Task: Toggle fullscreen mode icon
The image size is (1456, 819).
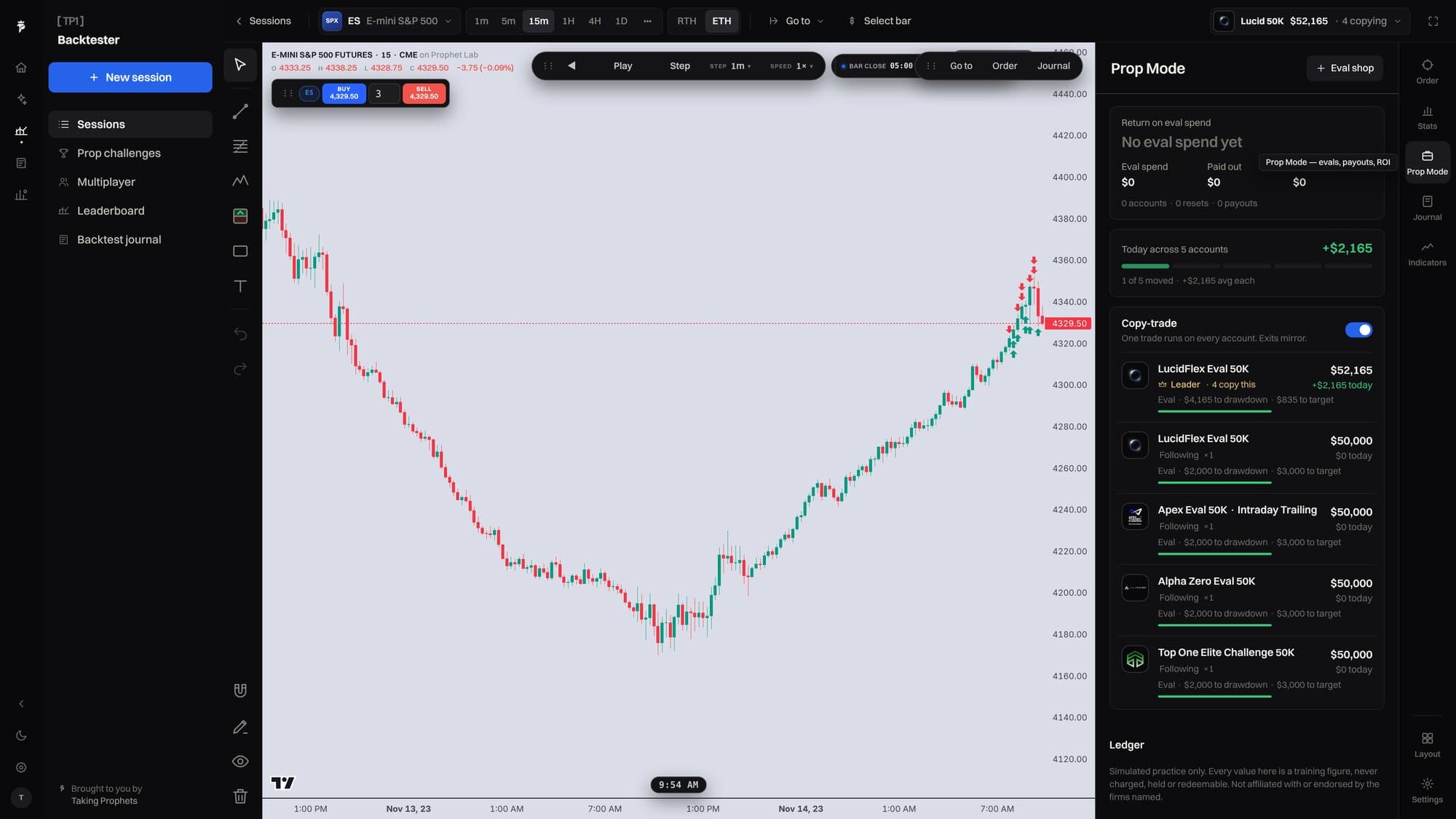Action: [1433, 21]
